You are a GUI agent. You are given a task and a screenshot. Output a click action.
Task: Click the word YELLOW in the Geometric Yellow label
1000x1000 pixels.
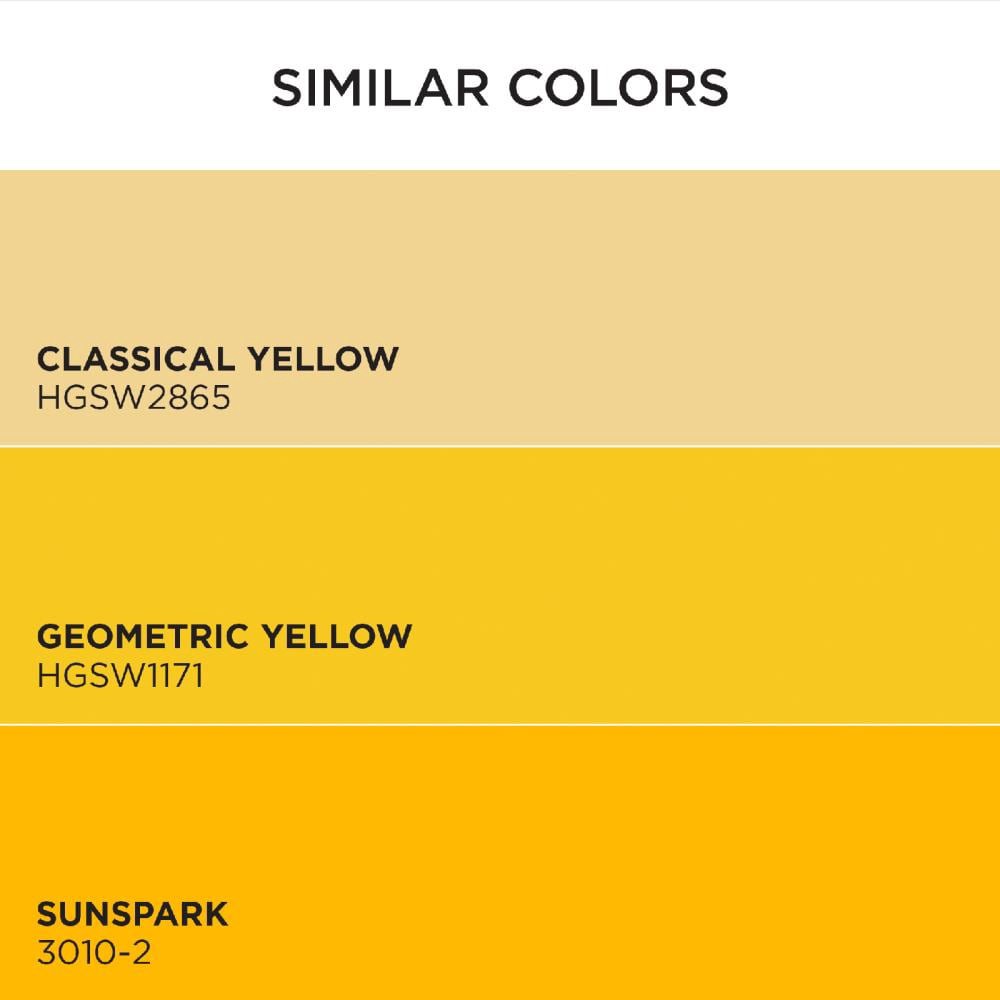tap(337, 636)
